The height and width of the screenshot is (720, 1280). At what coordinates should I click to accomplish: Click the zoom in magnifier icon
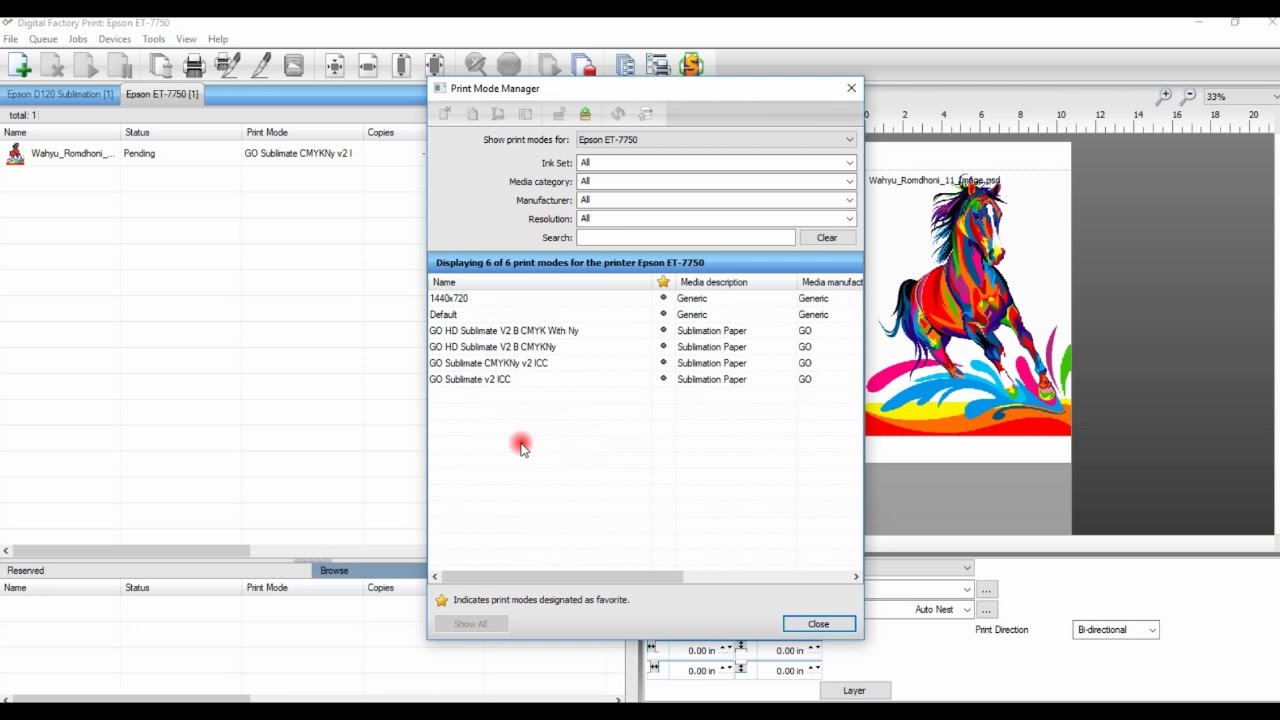click(1164, 96)
